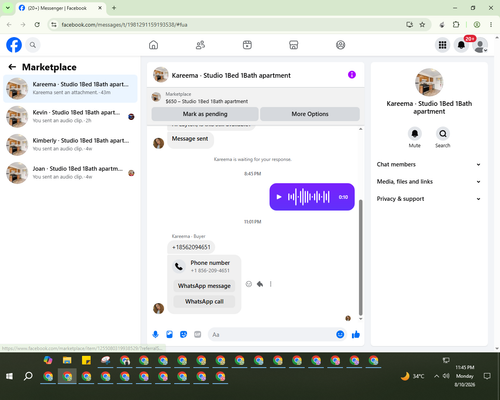Open File Explorer from taskbar
Screen dimensions: 500x400
(x=67, y=360)
